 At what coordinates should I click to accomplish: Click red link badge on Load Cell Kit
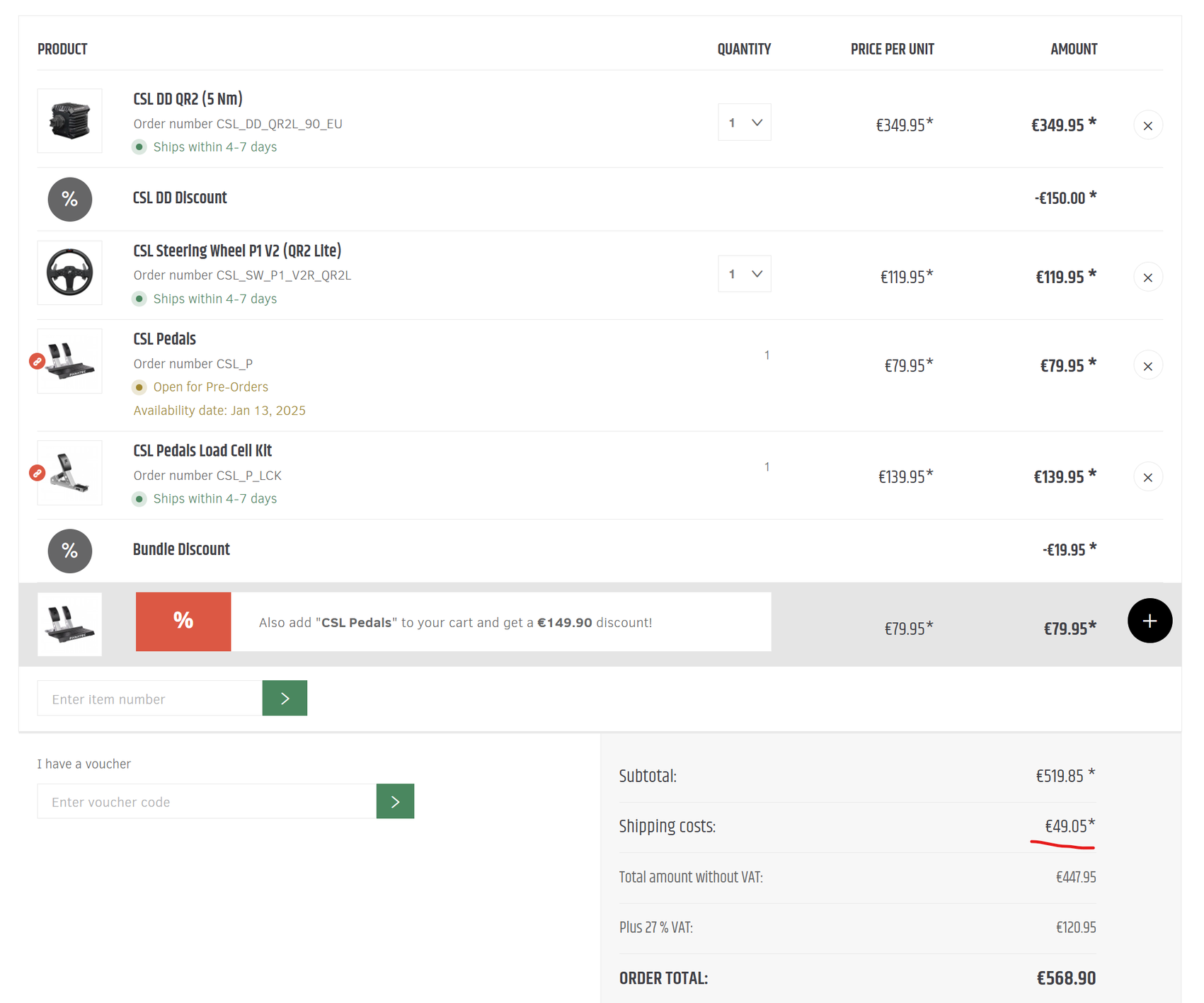coord(38,473)
